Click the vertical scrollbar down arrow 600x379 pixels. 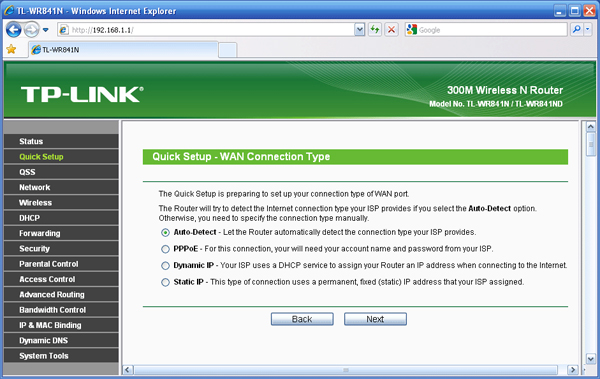click(590, 359)
